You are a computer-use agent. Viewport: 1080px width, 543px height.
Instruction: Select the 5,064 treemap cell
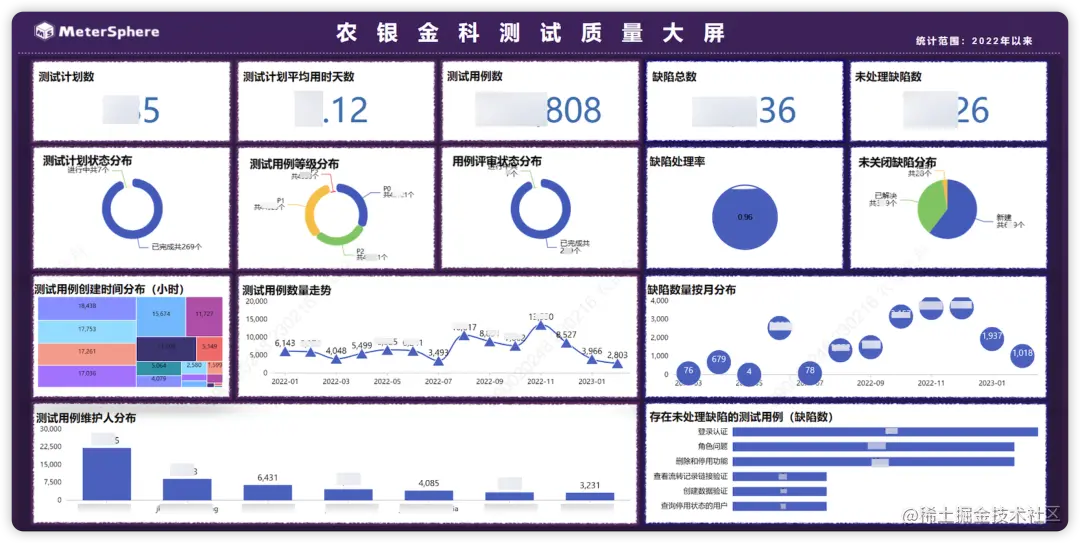(x=158, y=367)
